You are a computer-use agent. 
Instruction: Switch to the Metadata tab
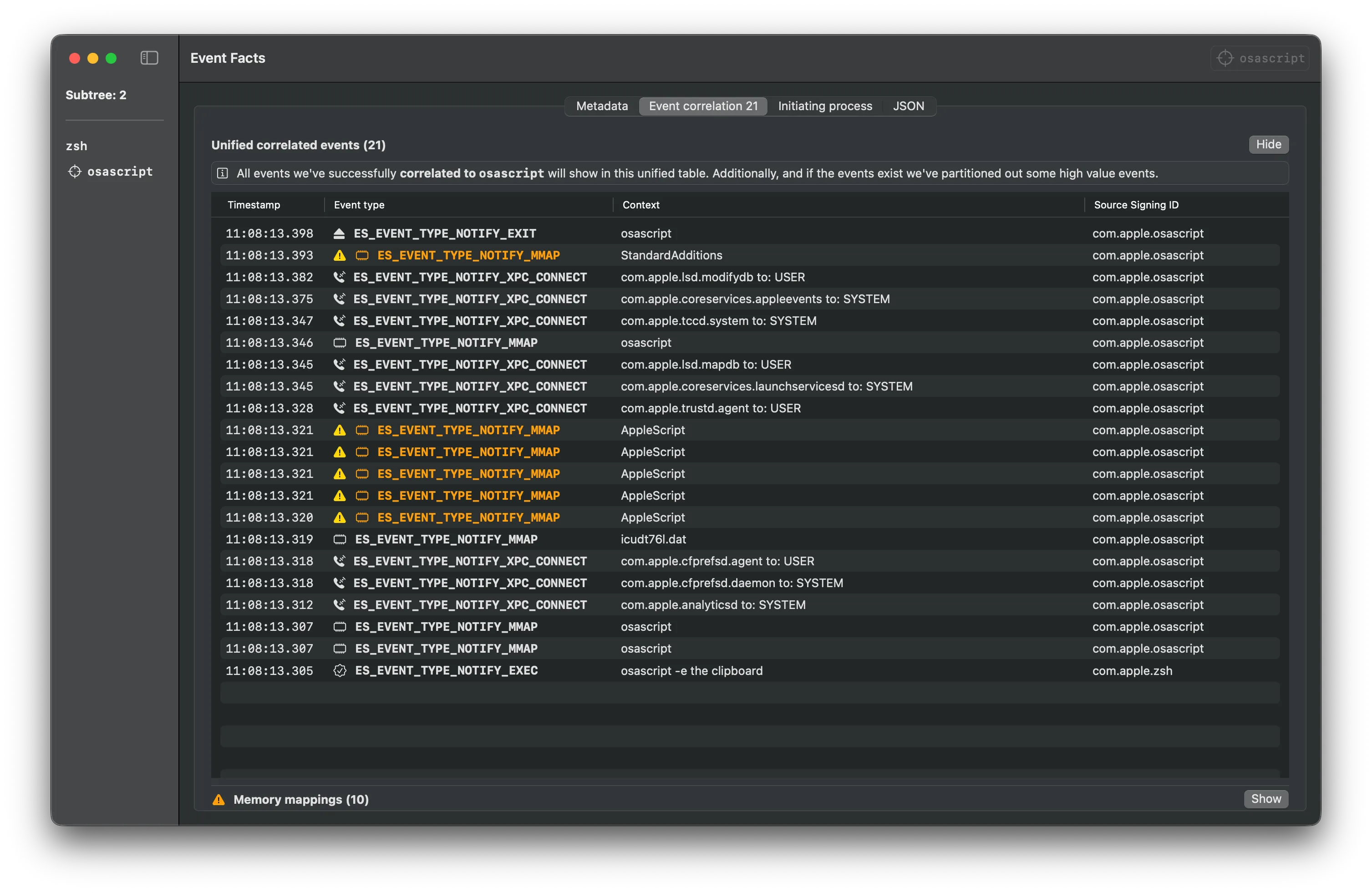coord(602,106)
